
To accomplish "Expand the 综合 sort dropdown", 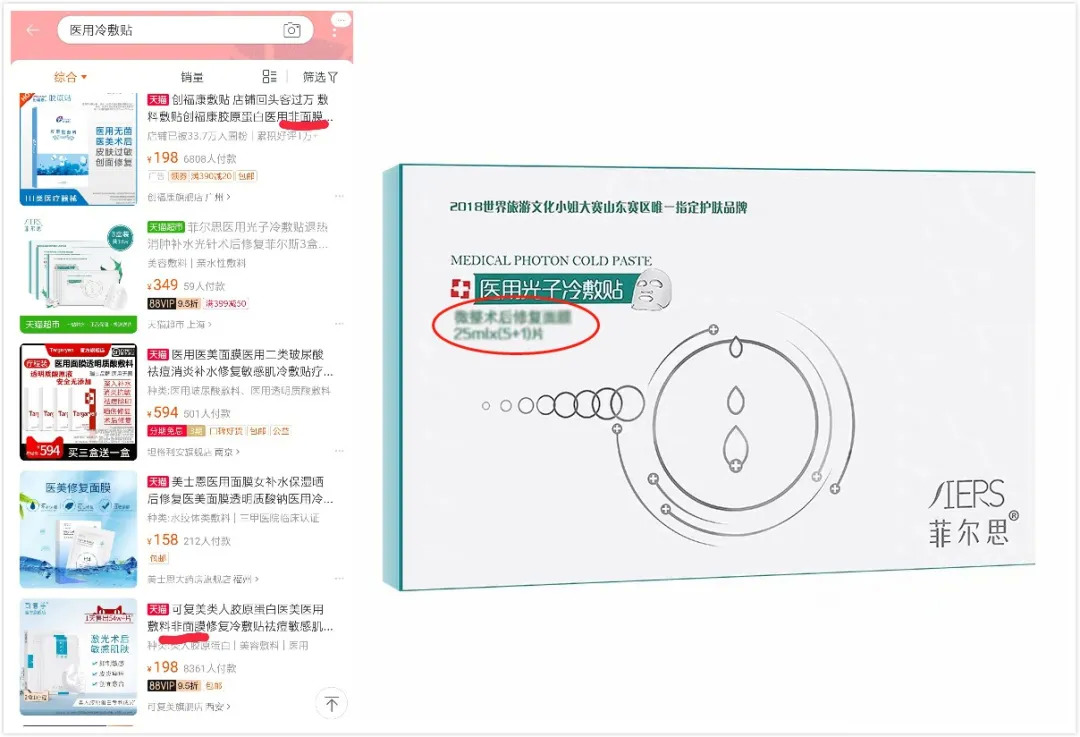I will point(70,77).
